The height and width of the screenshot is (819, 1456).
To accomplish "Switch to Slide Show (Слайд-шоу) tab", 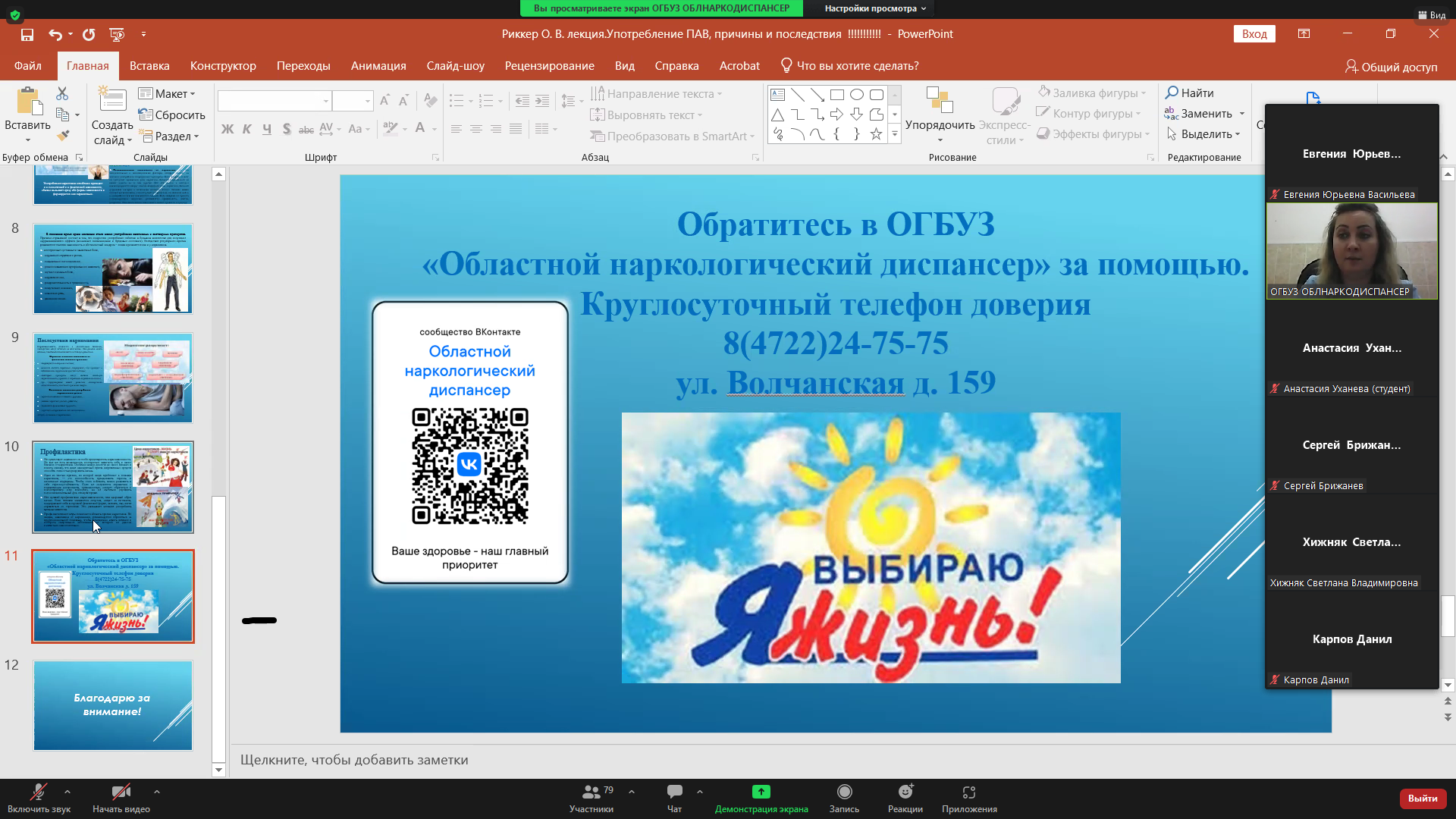I will coord(455,66).
